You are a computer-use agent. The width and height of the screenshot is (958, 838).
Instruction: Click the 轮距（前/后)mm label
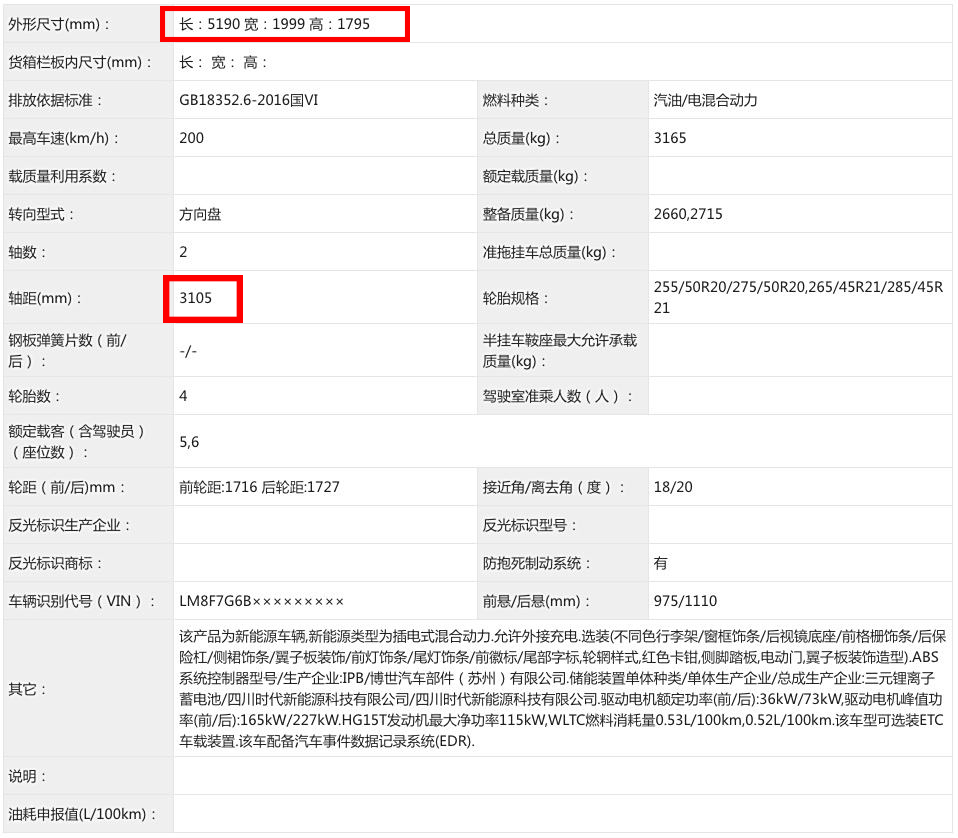coord(67,487)
